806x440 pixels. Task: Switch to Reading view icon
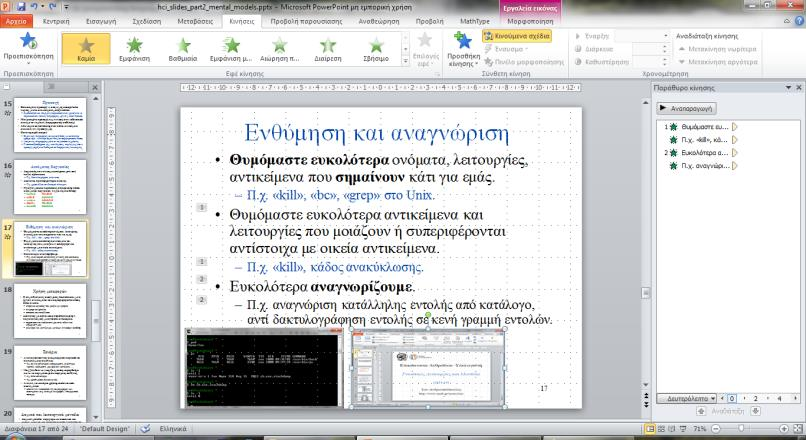672,428
